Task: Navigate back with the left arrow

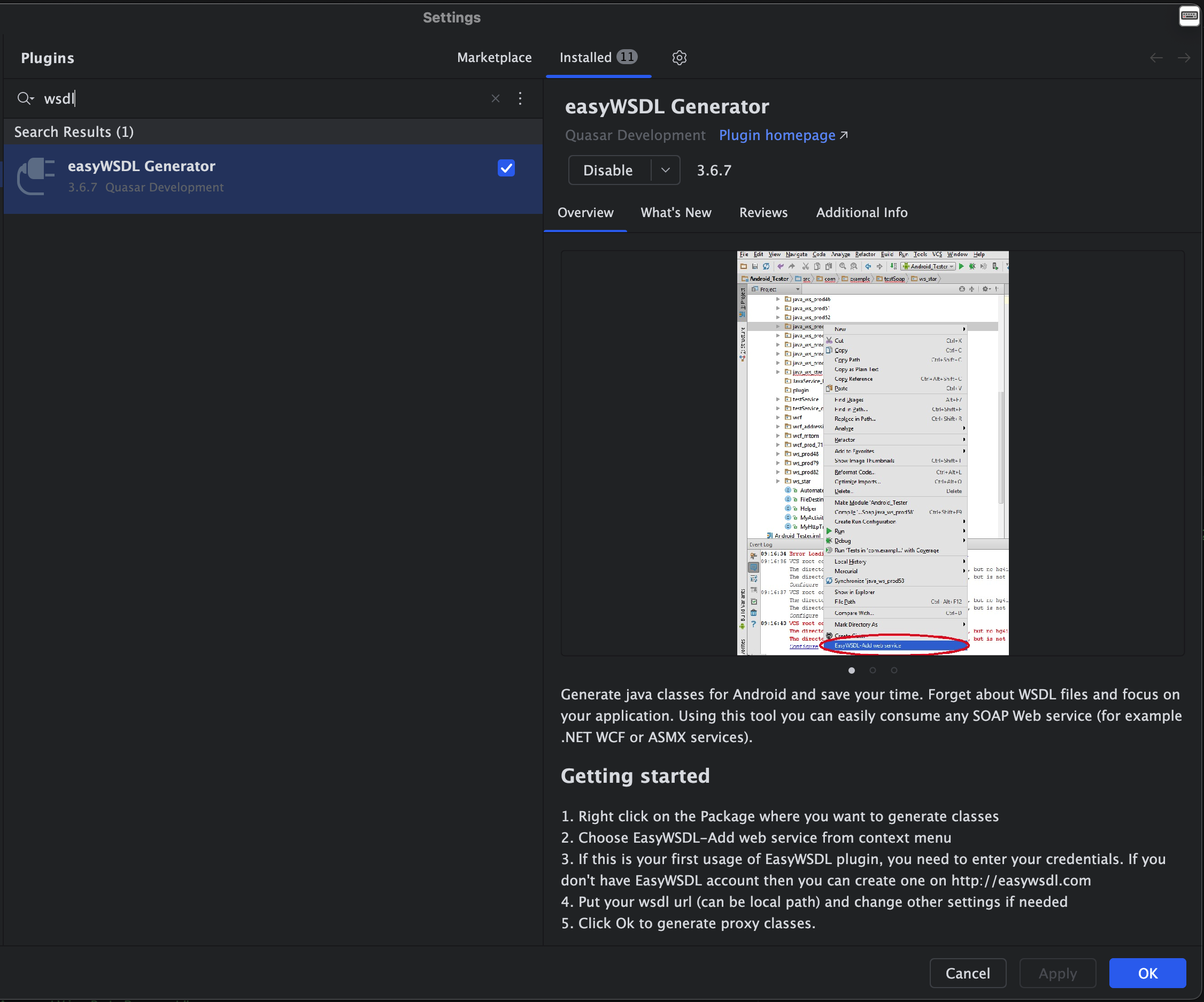Action: (1156, 58)
